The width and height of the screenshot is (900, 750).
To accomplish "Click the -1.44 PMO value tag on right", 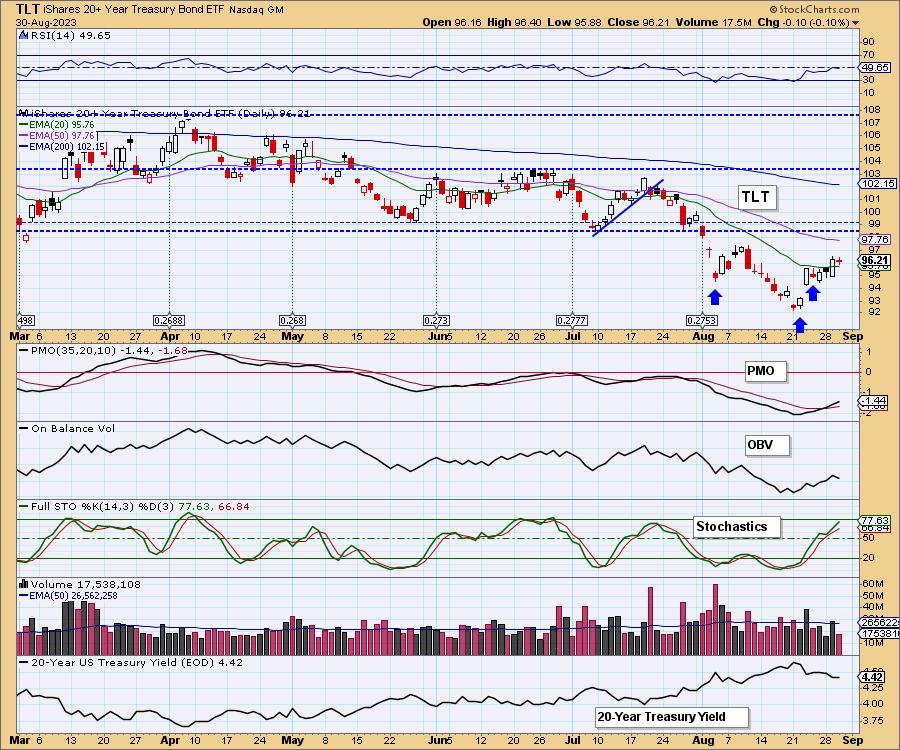I will [x=873, y=401].
